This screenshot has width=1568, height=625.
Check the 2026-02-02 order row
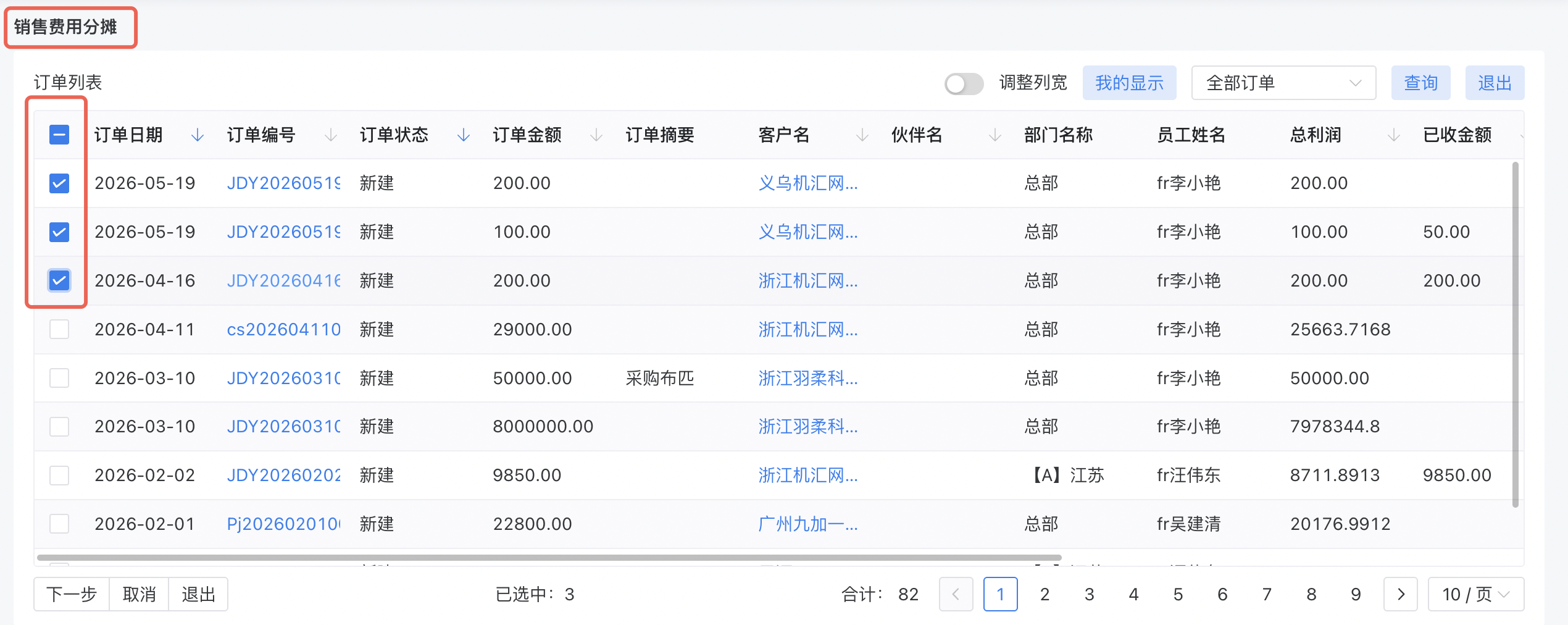click(x=59, y=475)
